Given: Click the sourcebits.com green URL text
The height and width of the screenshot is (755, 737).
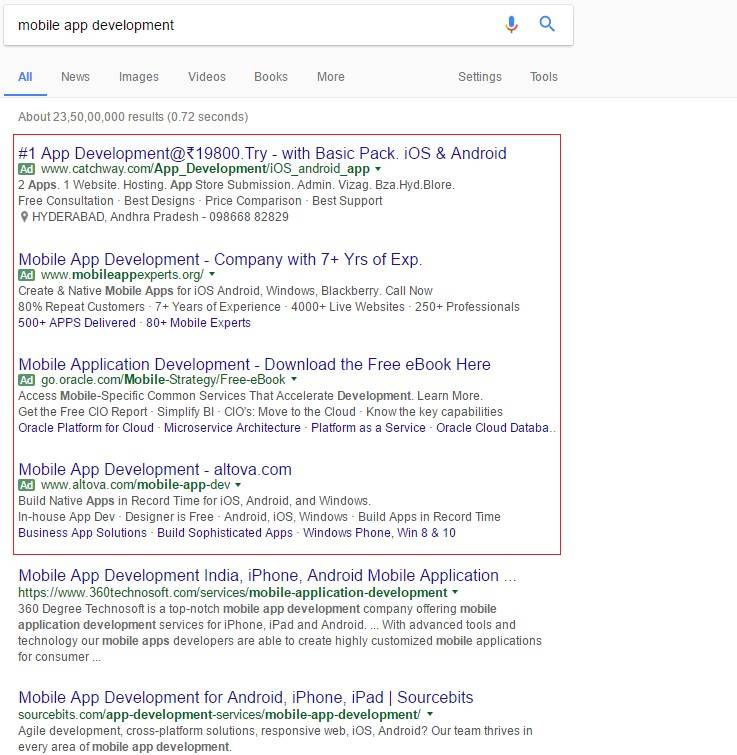Looking at the screenshot, I should (219, 715).
